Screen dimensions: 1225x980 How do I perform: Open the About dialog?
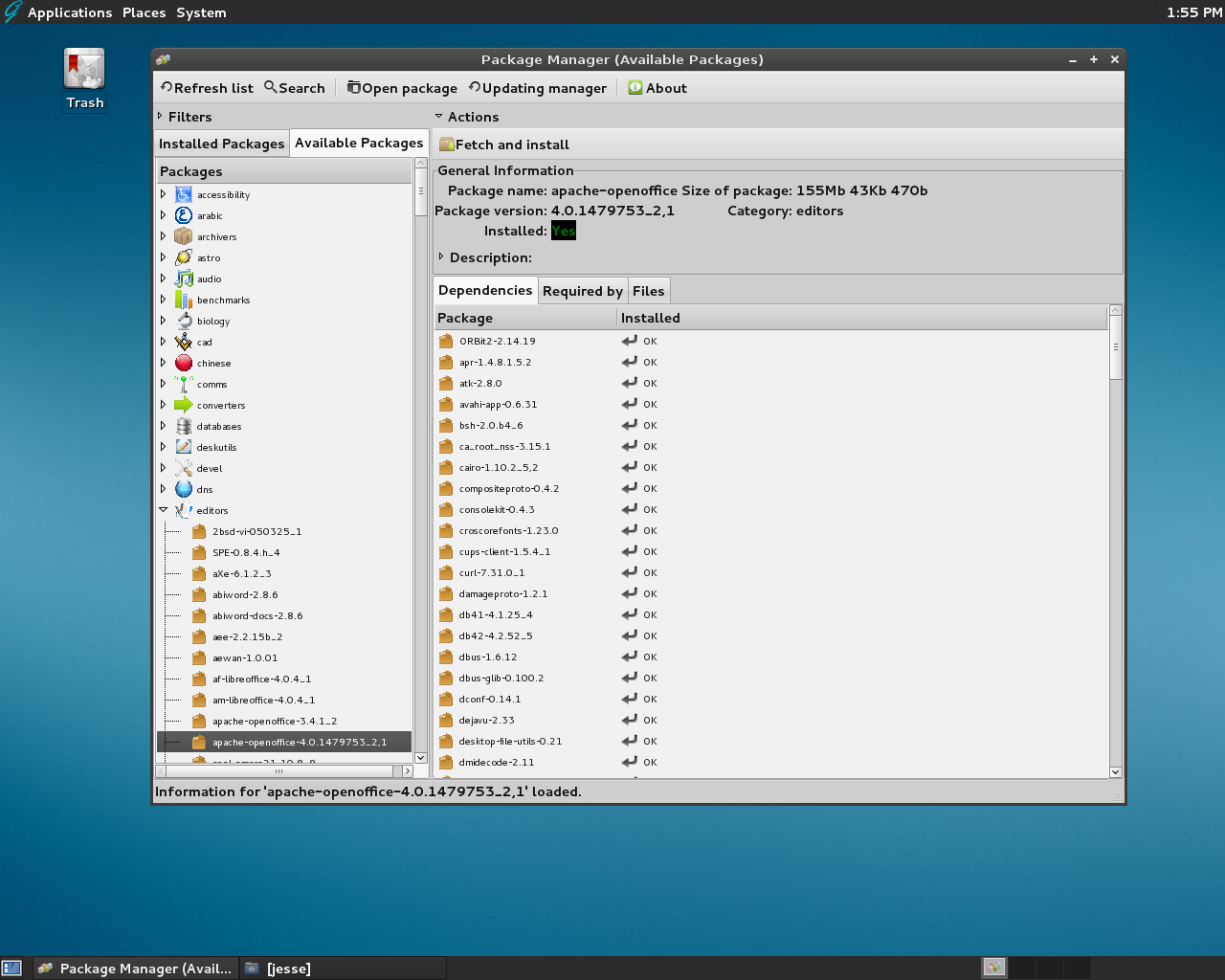[657, 88]
